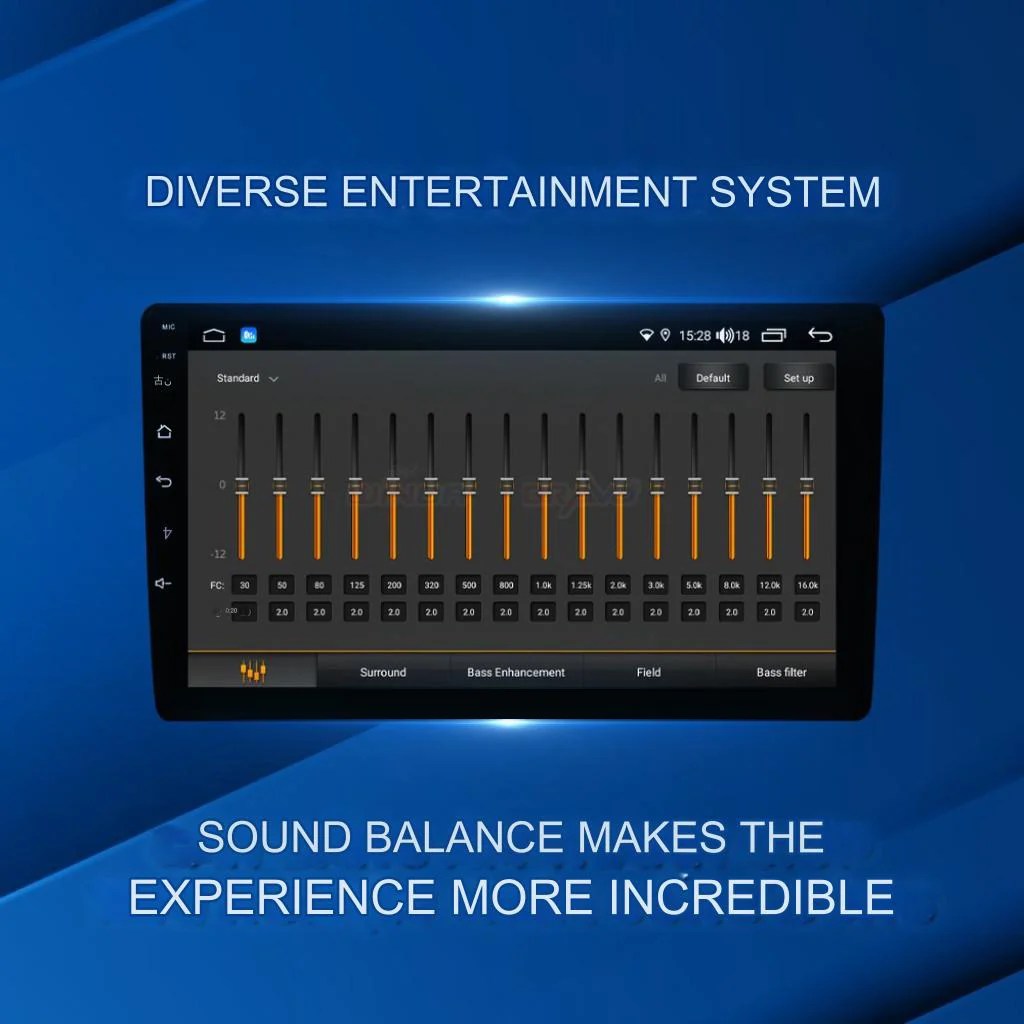Select the FC frequency box 8.0k
Viewport: 1024px width, 1024px height.
click(731, 585)
